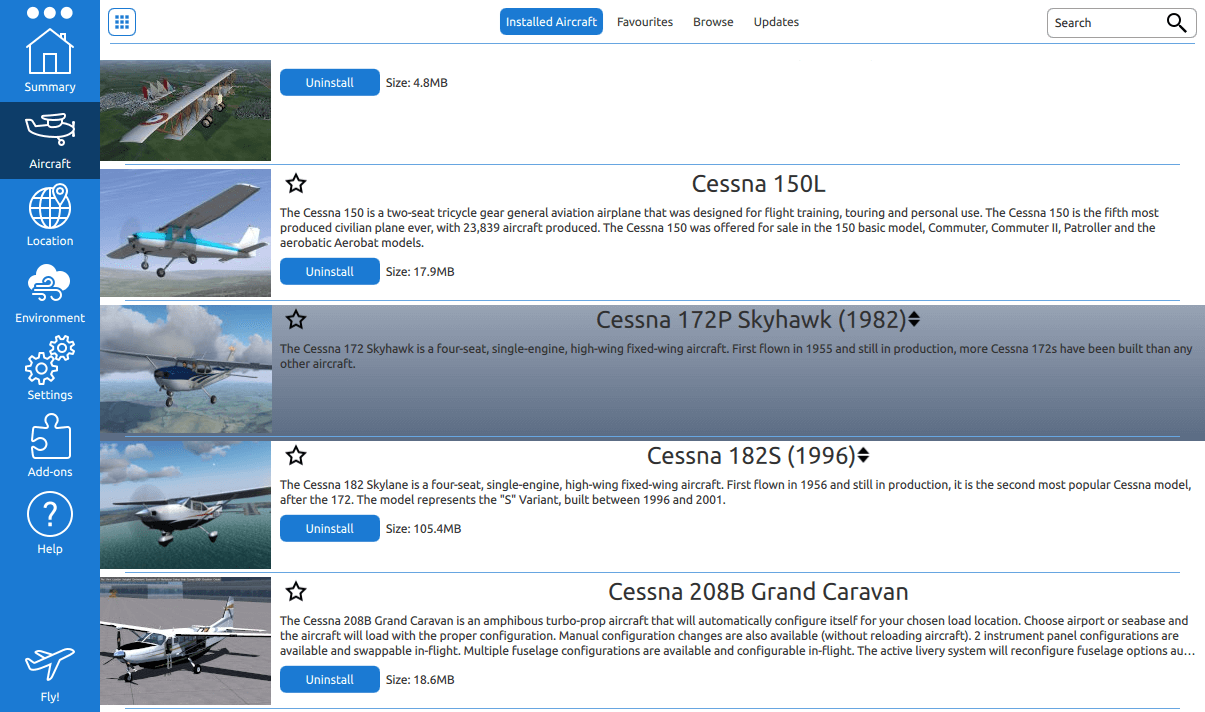Uninstall the Cessna 150L

(330, 272)
